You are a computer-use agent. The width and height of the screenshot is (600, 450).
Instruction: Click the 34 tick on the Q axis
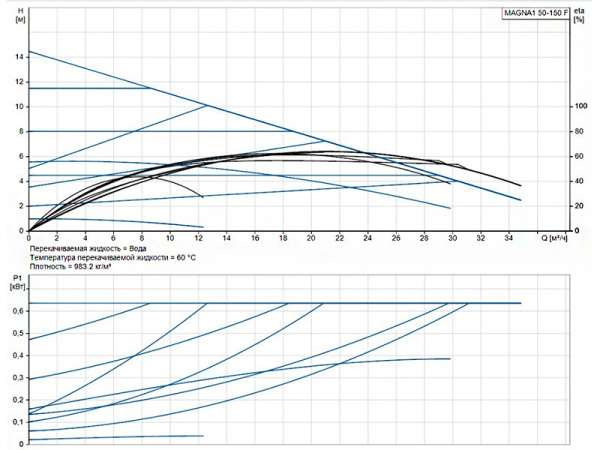coord(510,239)
